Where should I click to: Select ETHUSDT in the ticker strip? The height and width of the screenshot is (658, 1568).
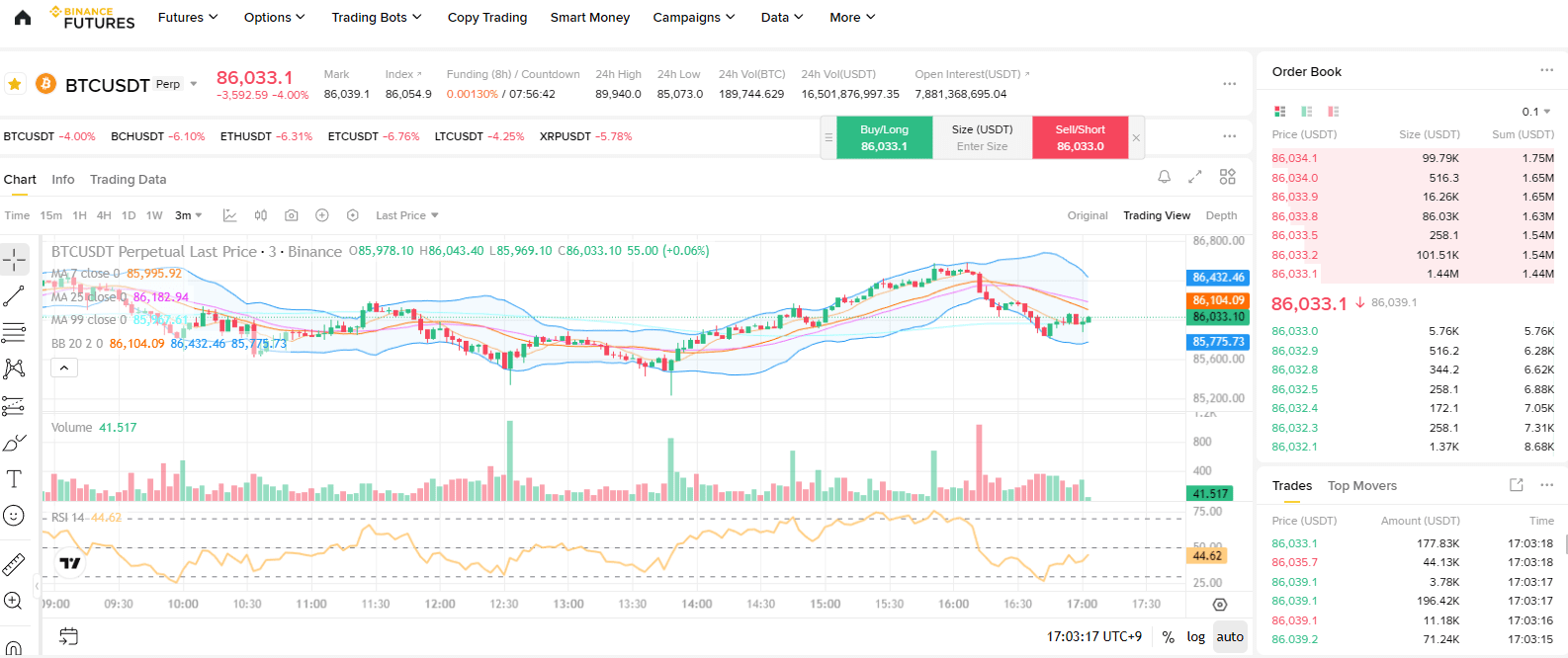tap(266, 136)
